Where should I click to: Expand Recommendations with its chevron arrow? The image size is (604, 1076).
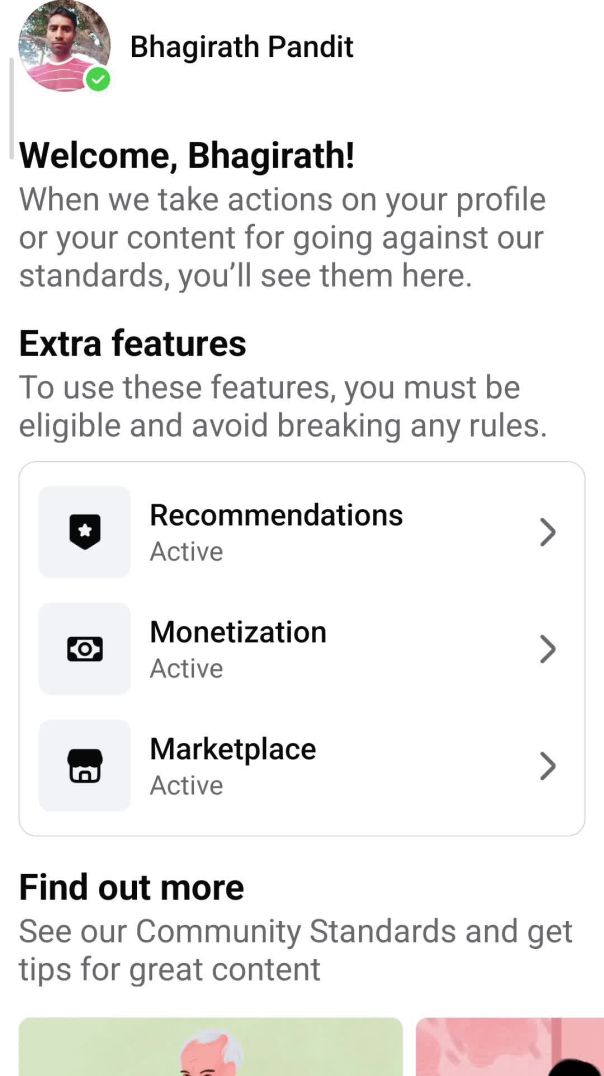click(547, 533)
